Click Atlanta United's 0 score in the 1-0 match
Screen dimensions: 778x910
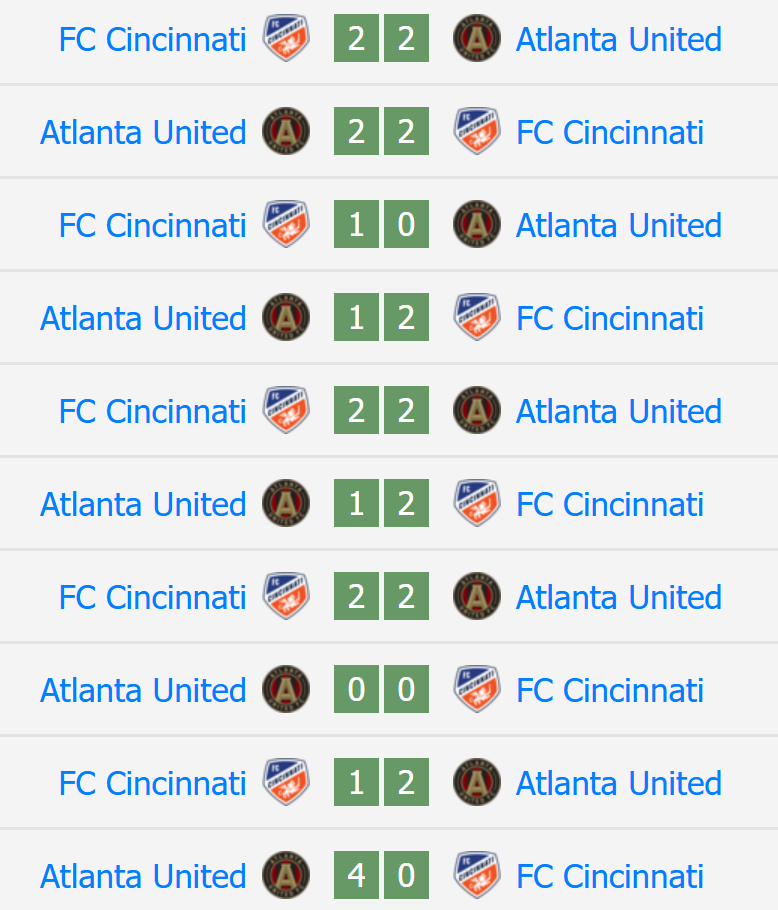(x=406, y=225)
